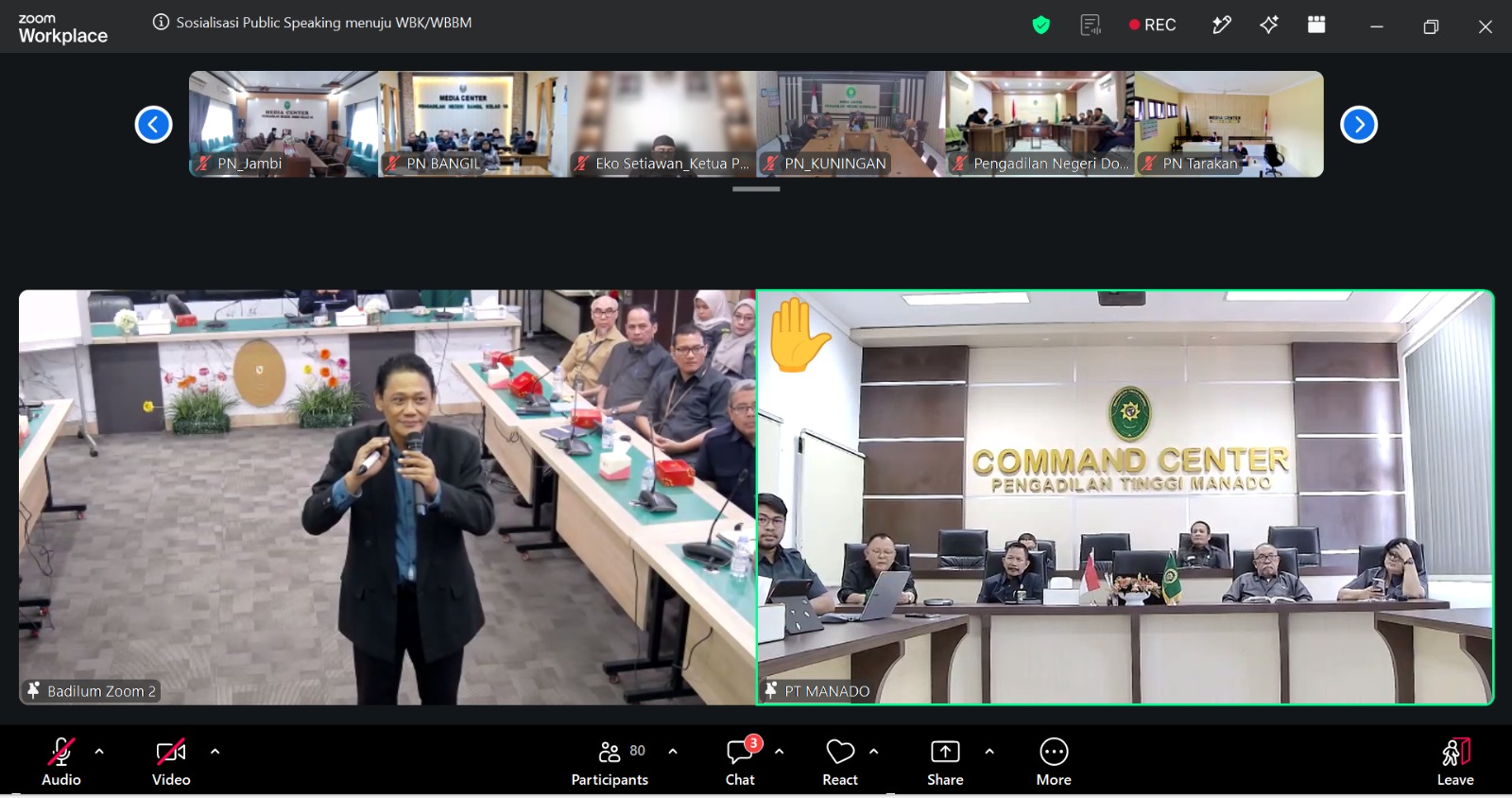Unmute using the Audio microphone icon
Image resolution: width=1512 pixels, height=798 pixels.
click(x=61, y=753)
